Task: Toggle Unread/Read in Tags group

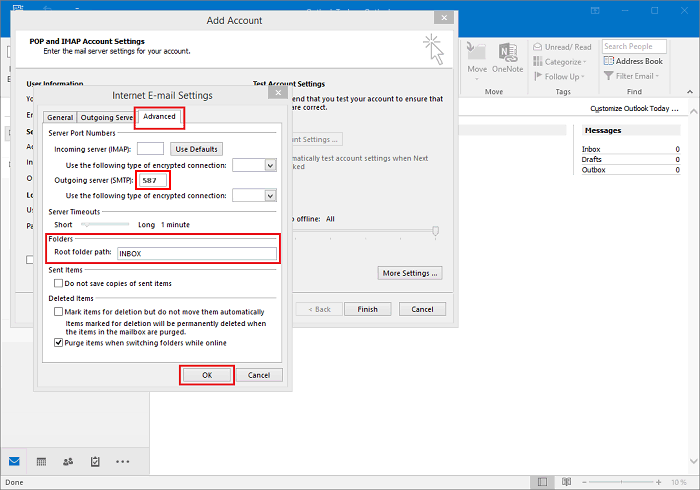Action: click(562, 47)
